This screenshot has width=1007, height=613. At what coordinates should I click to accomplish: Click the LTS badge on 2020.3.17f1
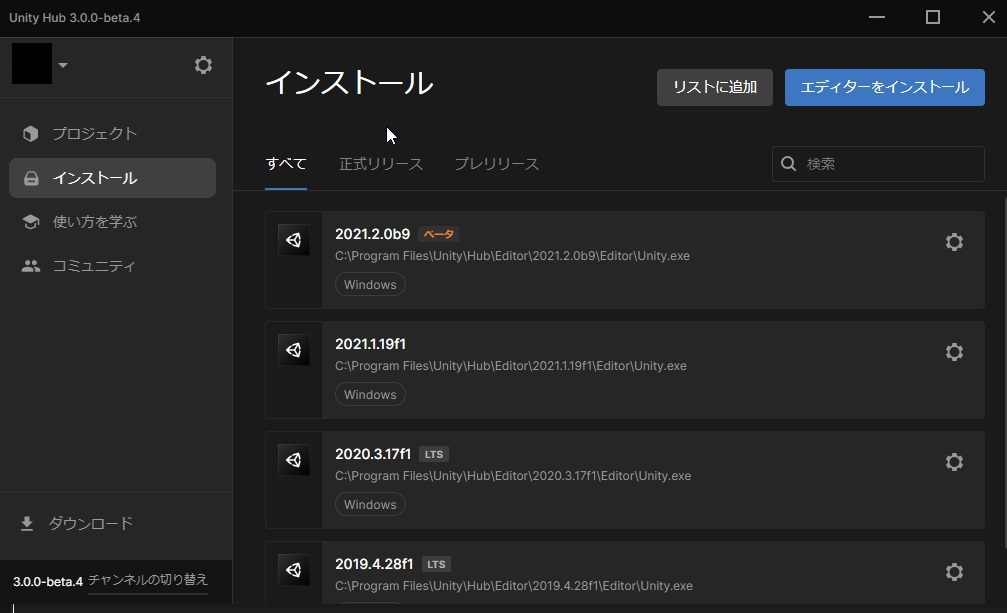433,454
